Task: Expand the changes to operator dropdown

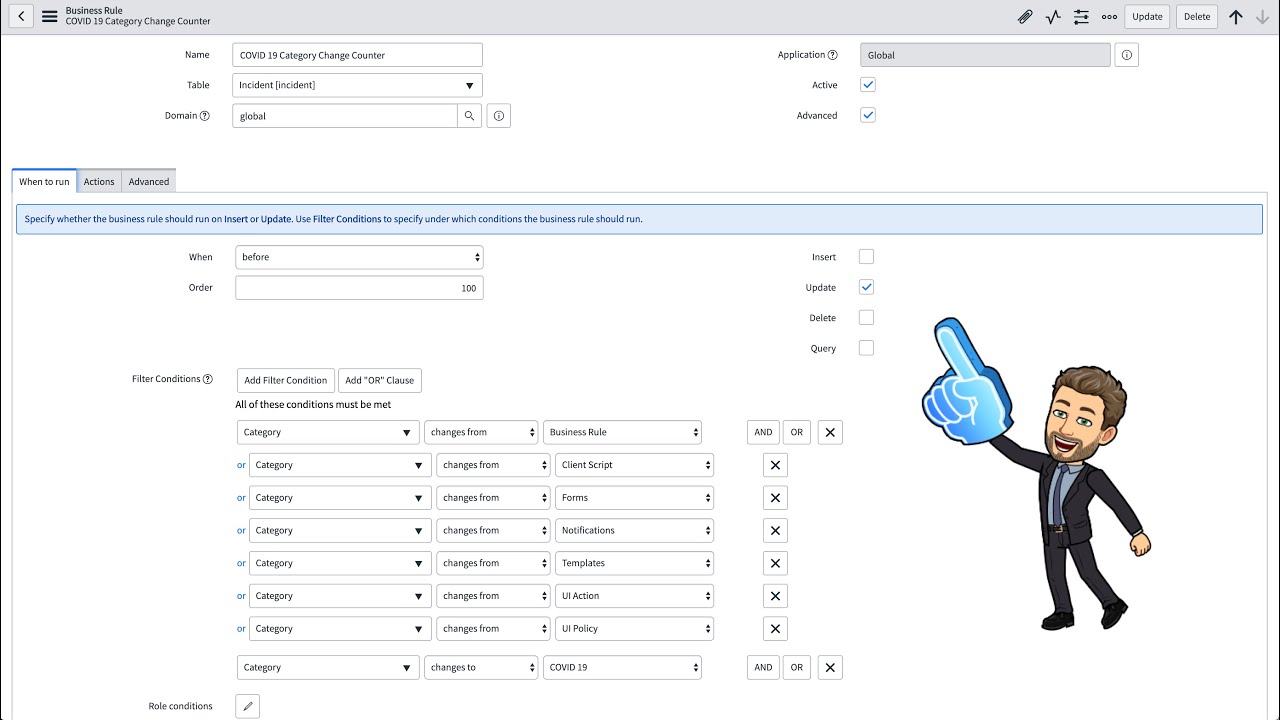Action: (481, 667)
